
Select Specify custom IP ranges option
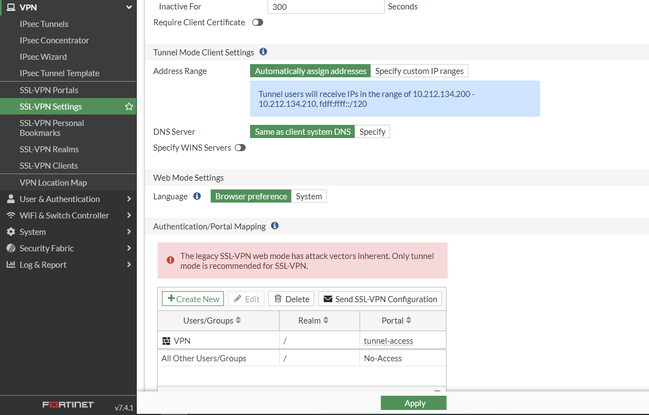(419, 71)
